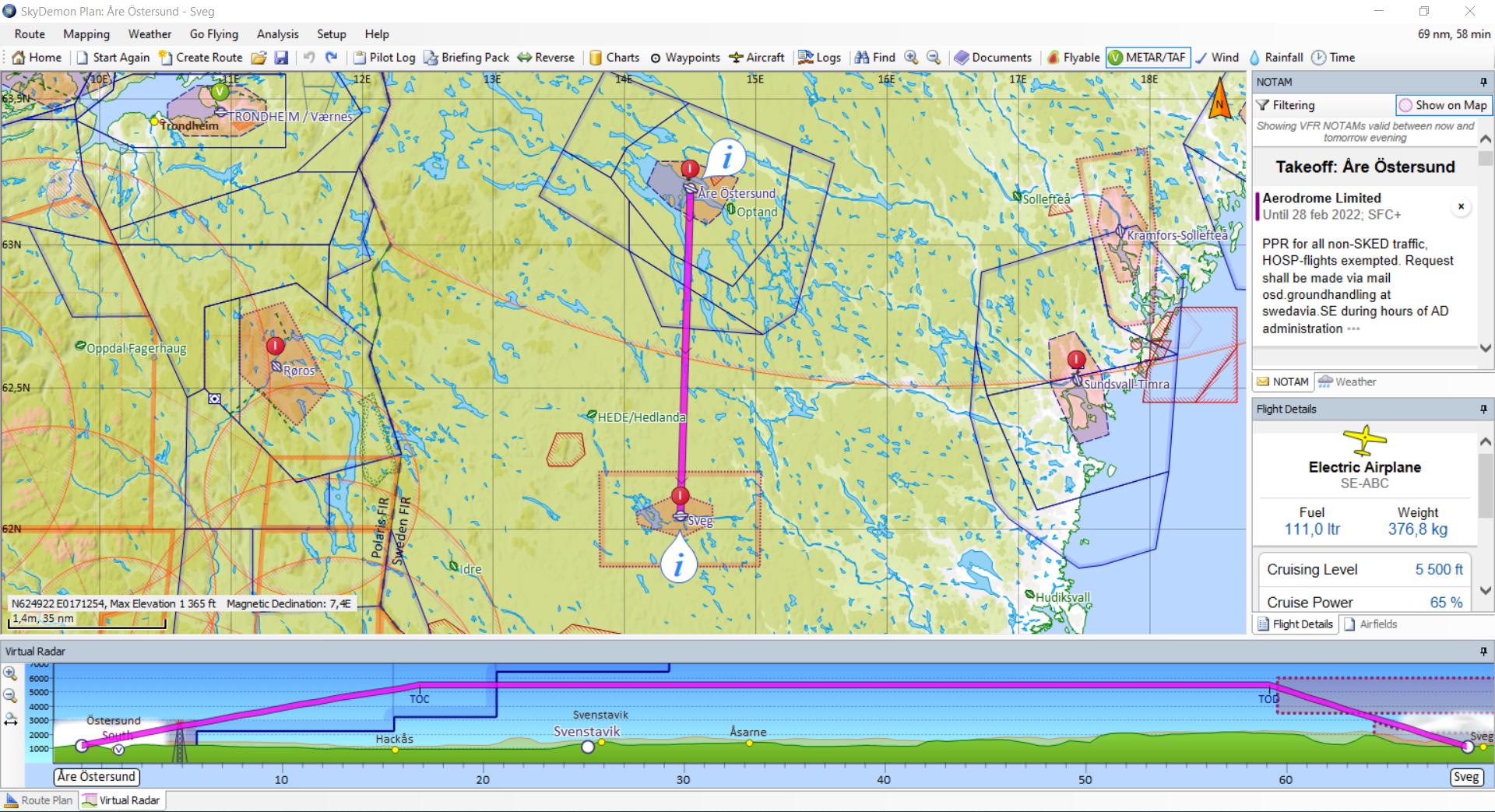Disable the METAR/TAF overlay

1148,58
